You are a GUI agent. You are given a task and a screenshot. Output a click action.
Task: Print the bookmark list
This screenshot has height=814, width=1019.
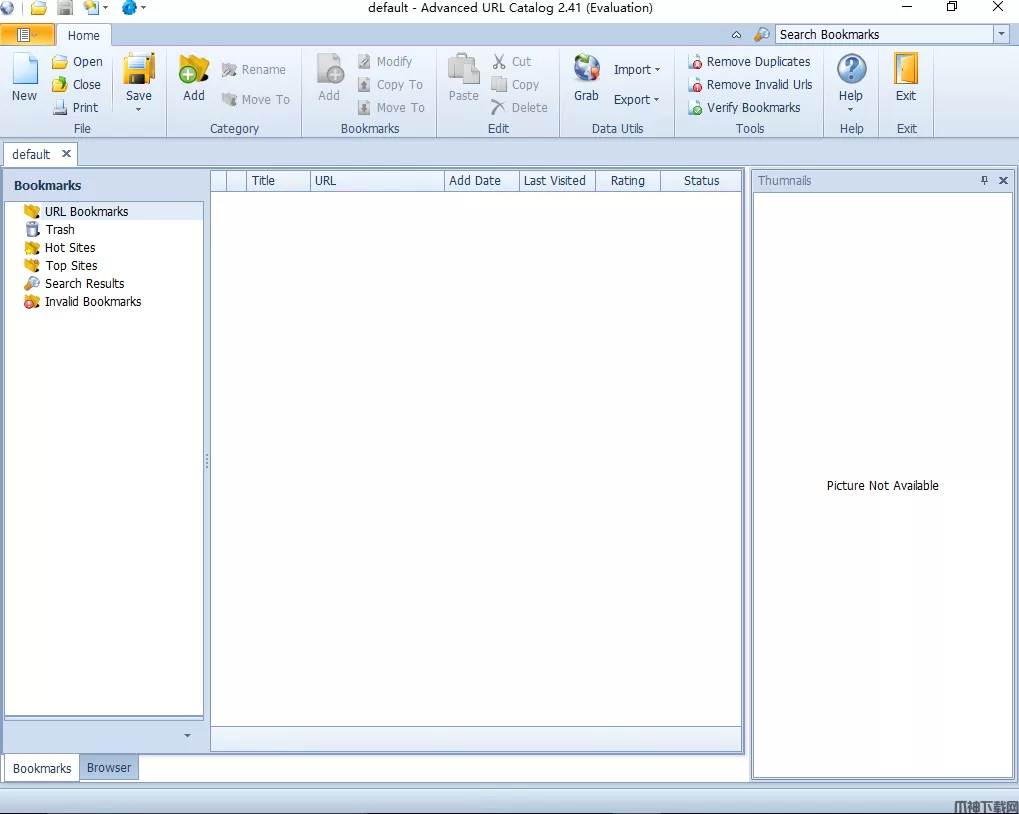(x=76, y=107)
